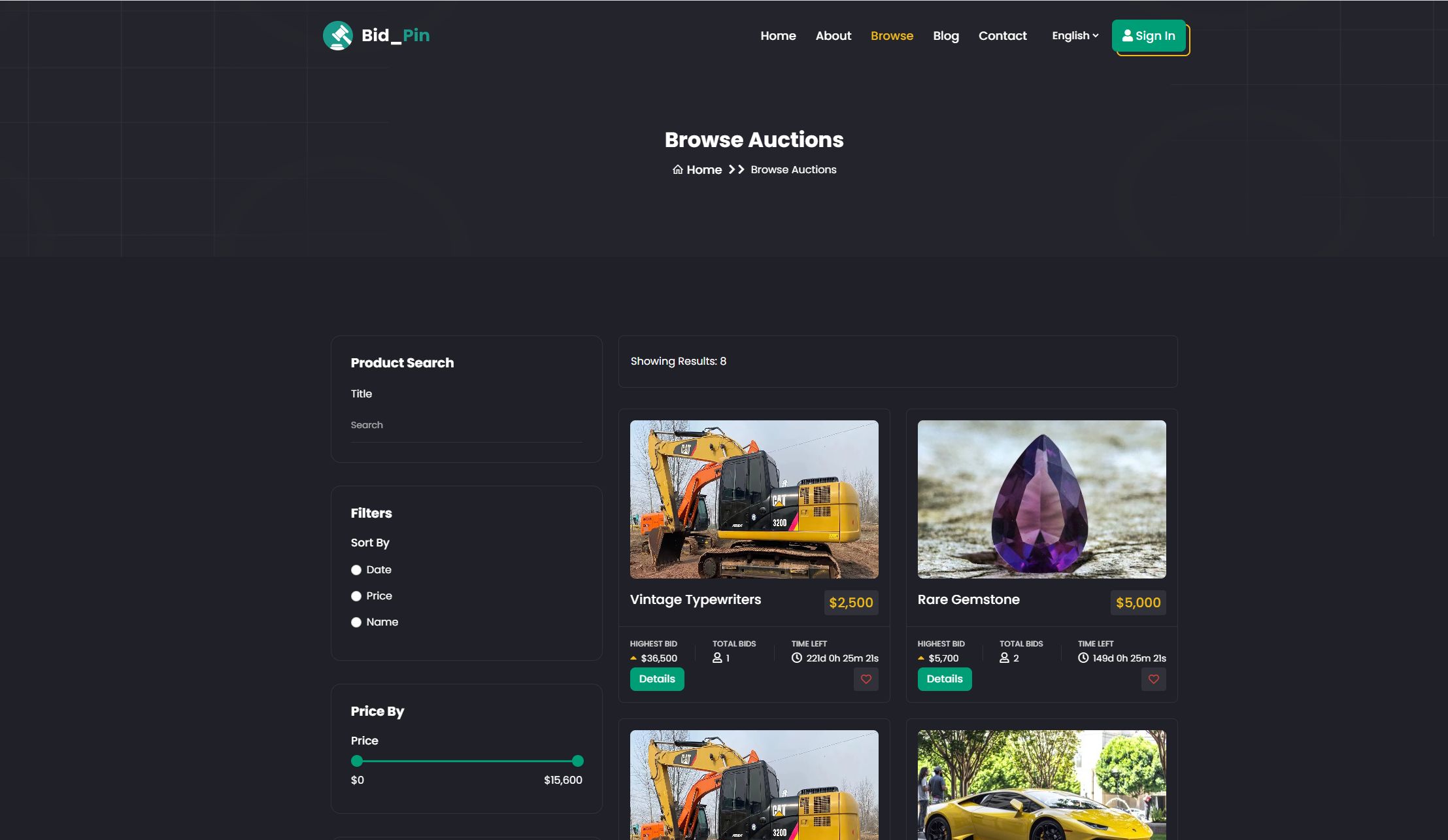Select the Date sort radio button
This screenshot has height=840, width=1448.
point(356,570)
